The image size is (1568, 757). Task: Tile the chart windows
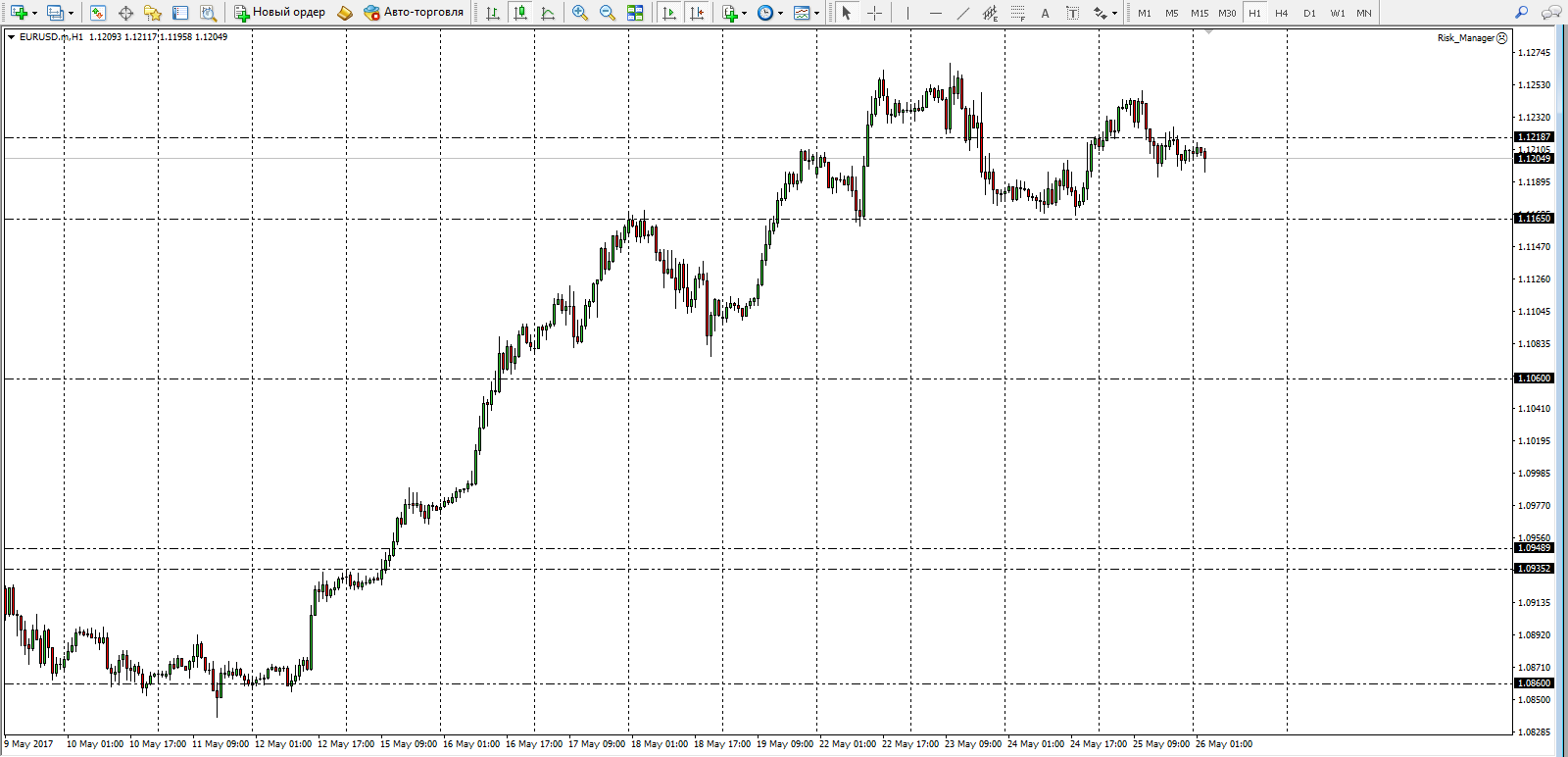click(635, 13)
